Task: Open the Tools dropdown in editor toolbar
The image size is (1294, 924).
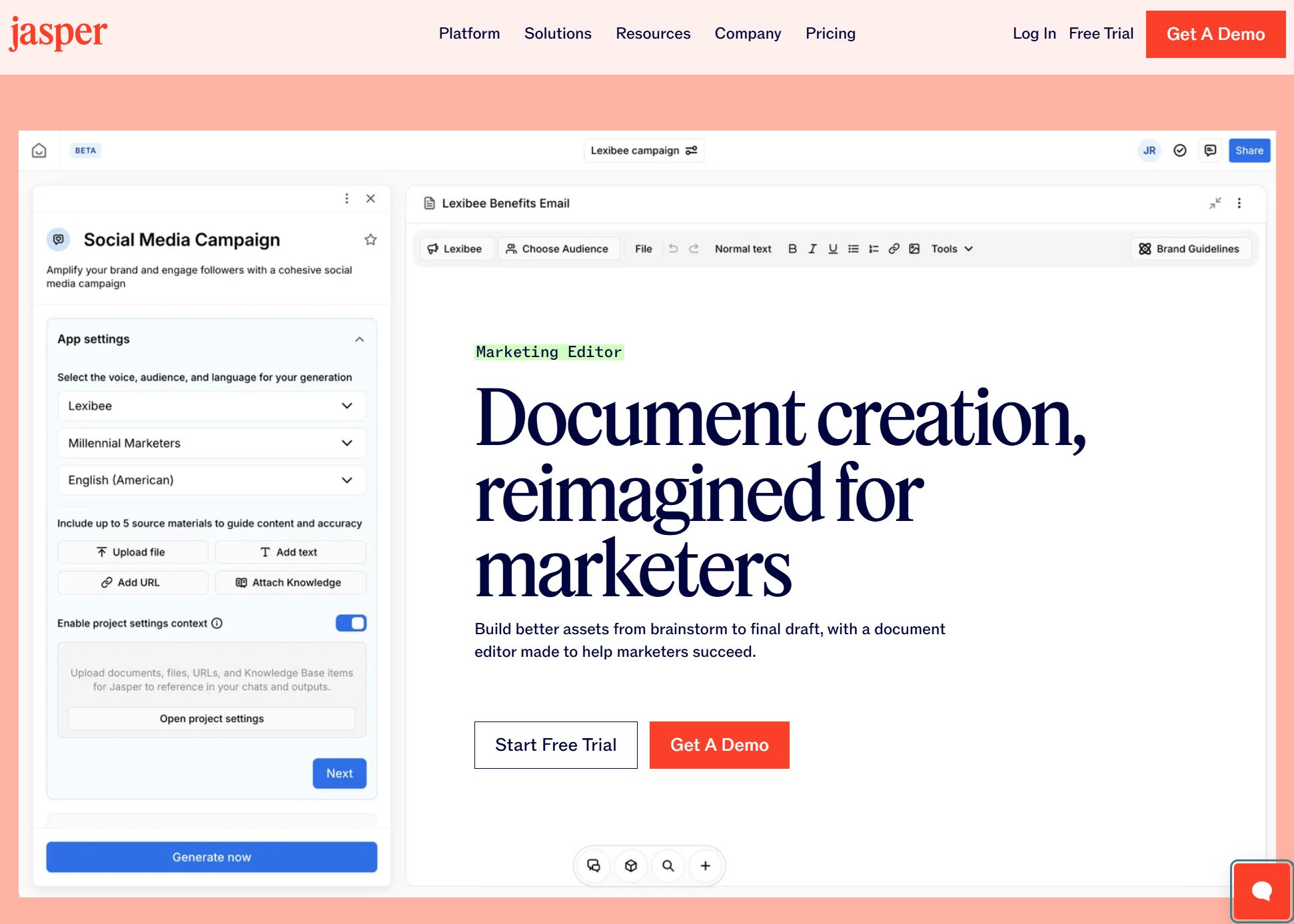Action: tap(952, 248)
